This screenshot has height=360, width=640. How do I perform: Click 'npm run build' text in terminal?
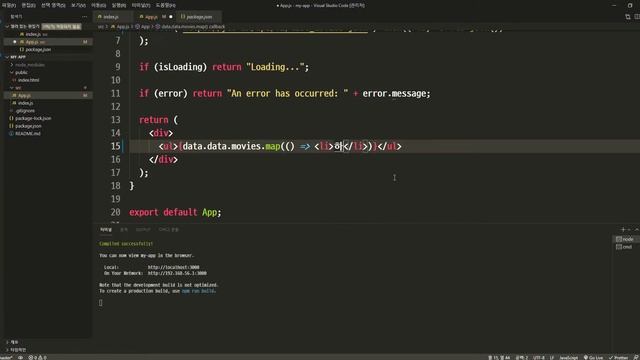coord(198,291)
